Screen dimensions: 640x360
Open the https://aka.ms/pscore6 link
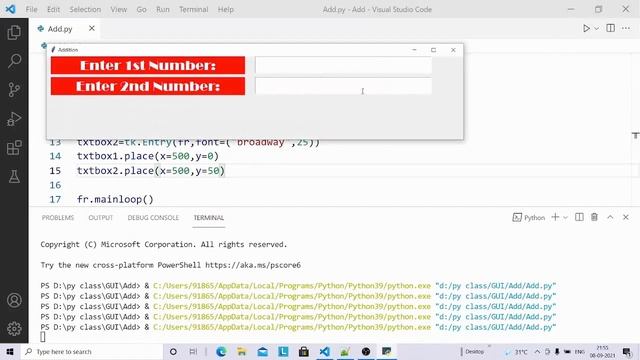[x=253, y=265]
